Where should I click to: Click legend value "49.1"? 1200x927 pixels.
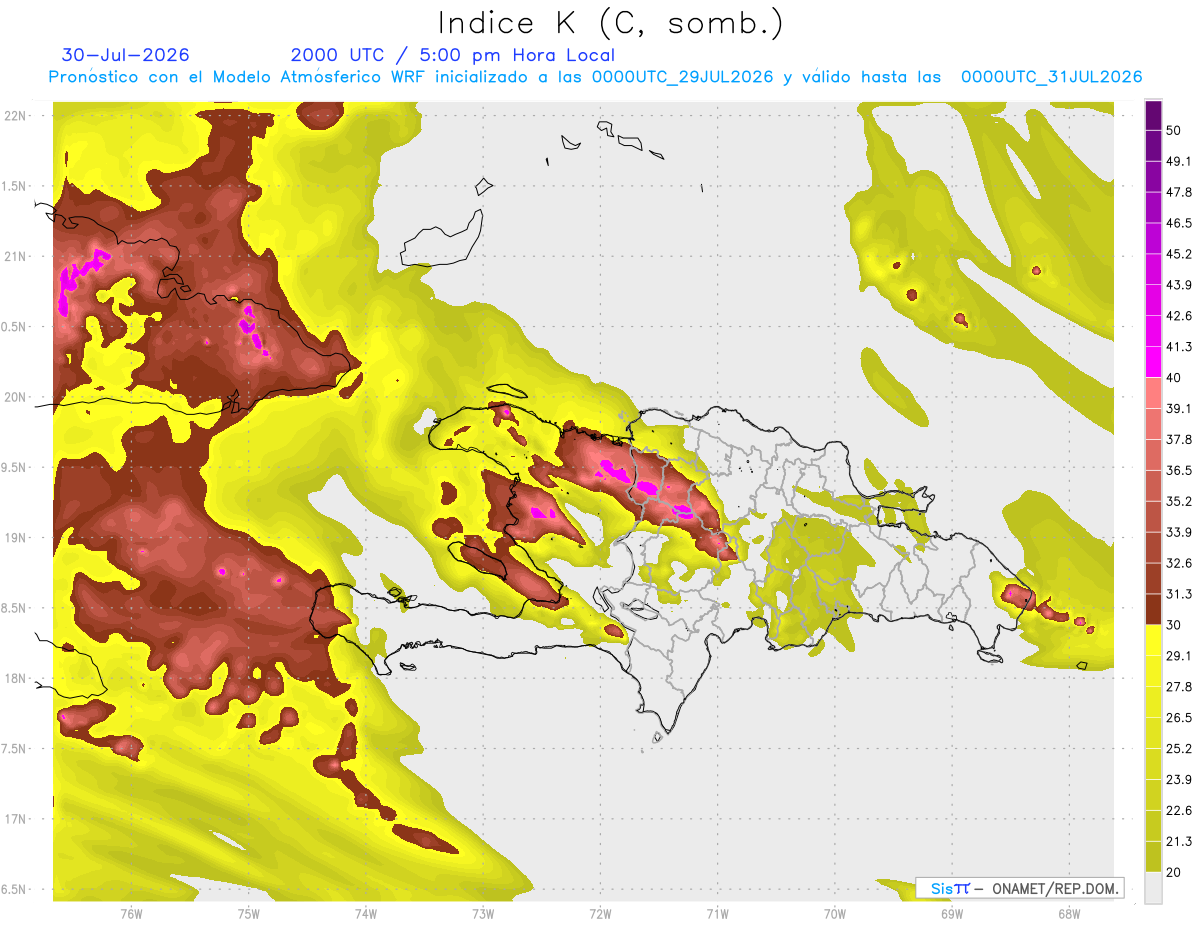tap(1179, 162)
